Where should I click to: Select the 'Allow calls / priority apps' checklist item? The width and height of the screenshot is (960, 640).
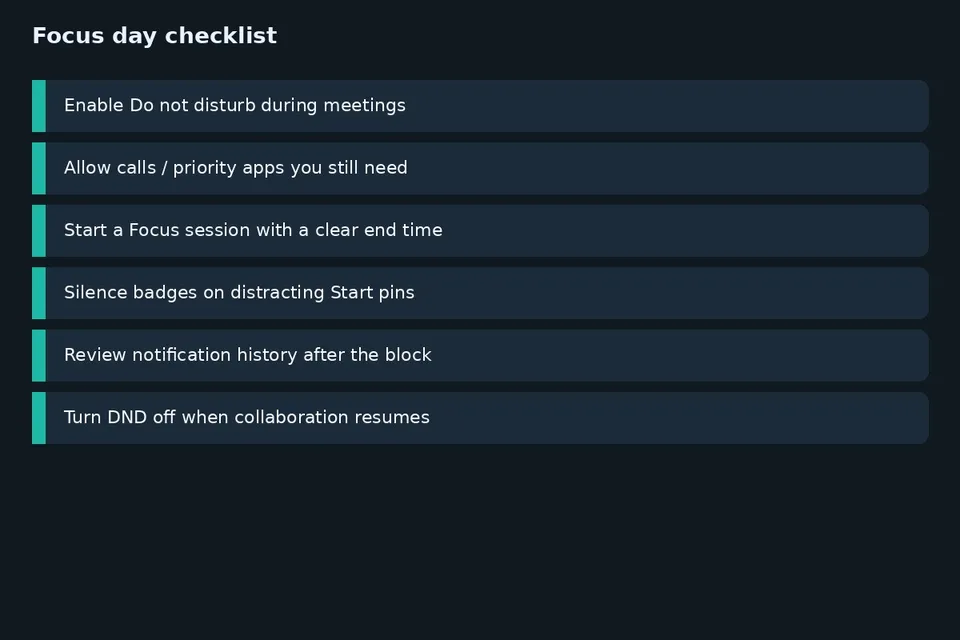click(x=480, y=168)
